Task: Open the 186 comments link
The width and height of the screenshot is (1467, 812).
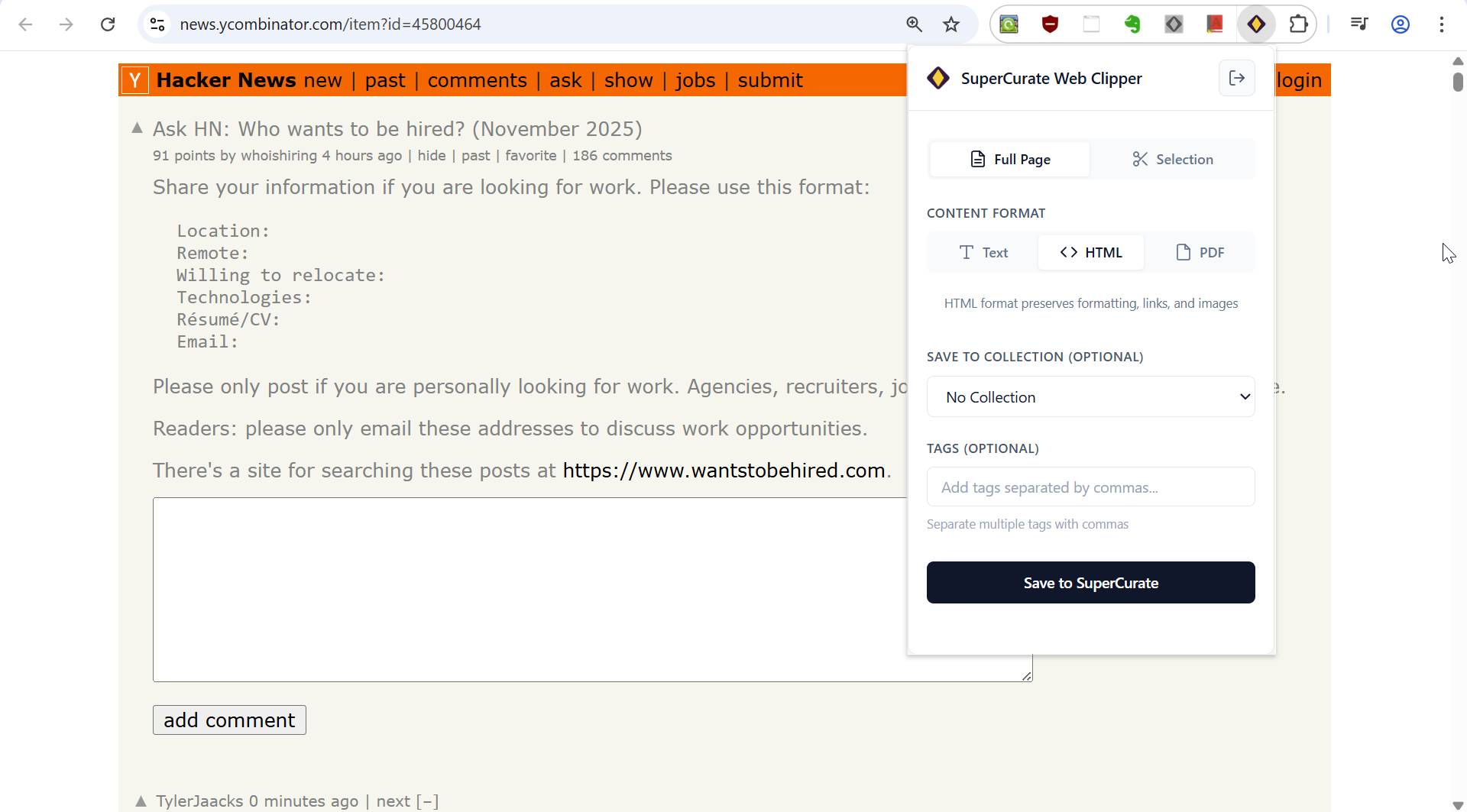Action: (622, 156)
